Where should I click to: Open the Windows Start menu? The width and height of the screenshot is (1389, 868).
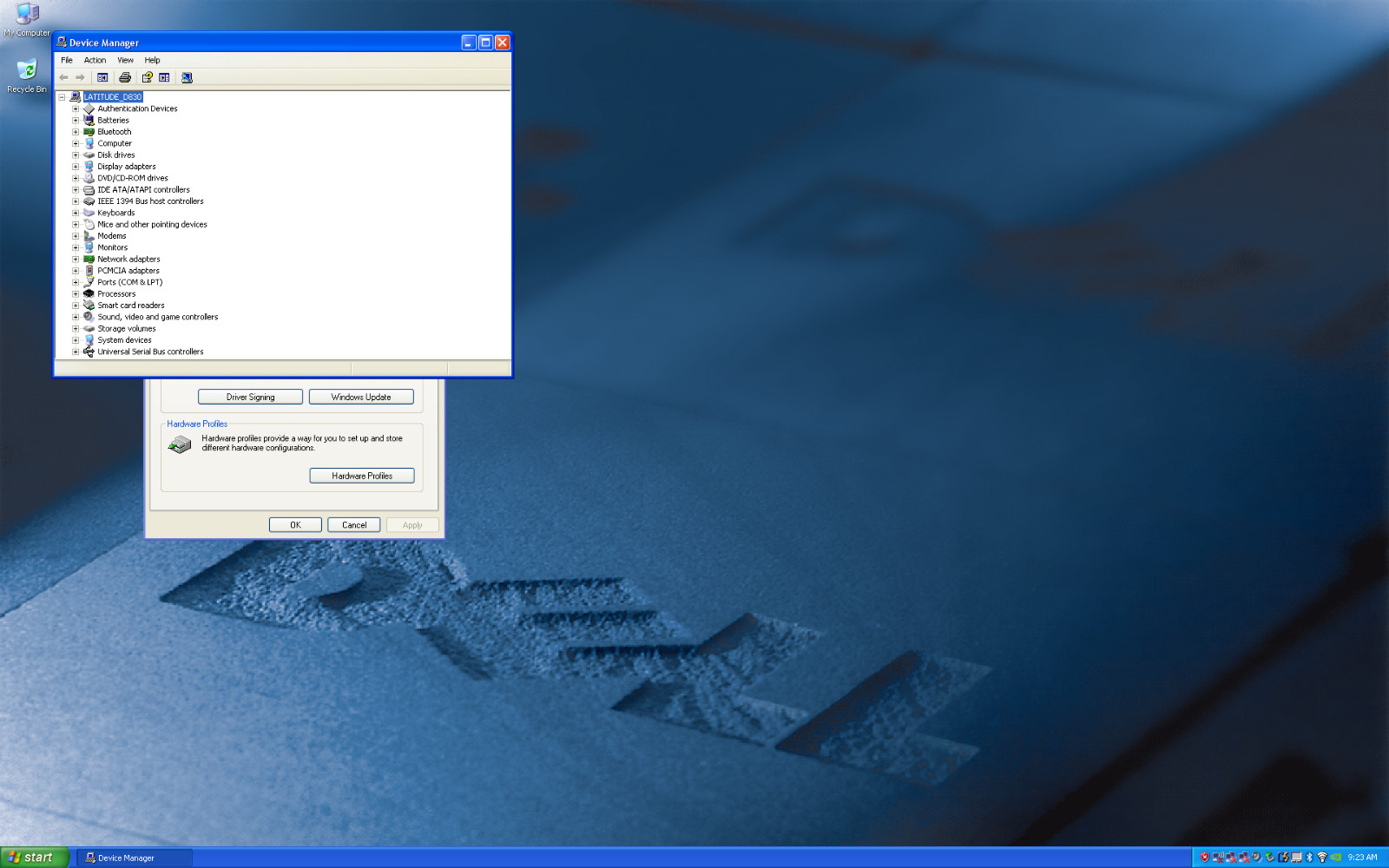click(35, 858)
